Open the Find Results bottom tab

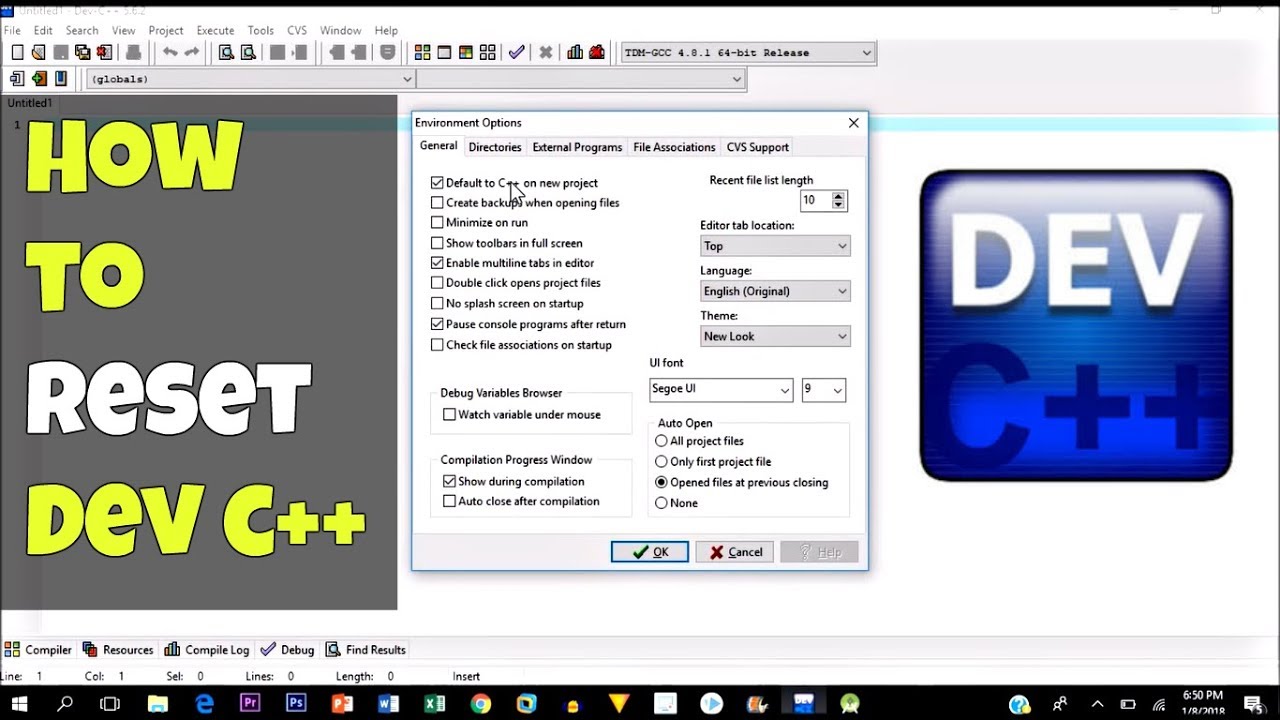click(x=366, y=650)
